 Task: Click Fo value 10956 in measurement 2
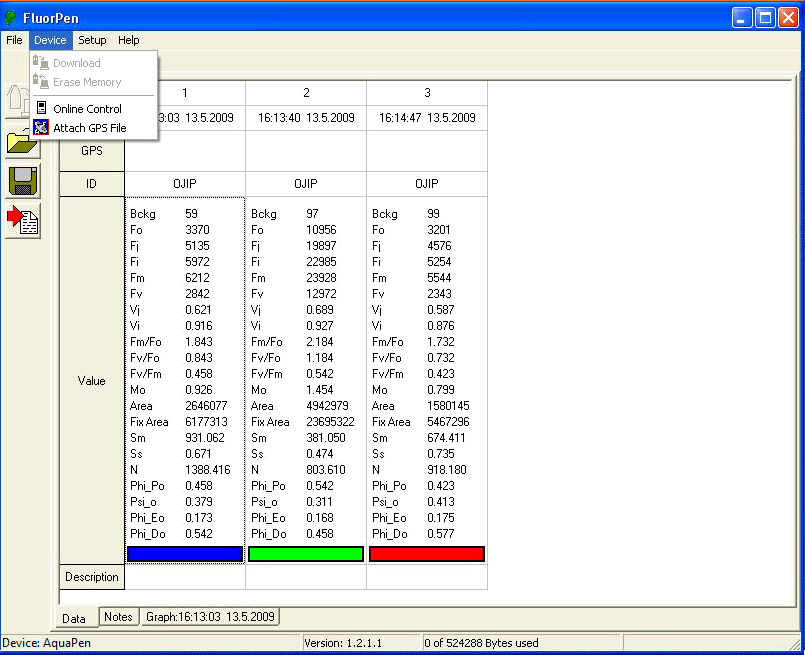point(321,229)
